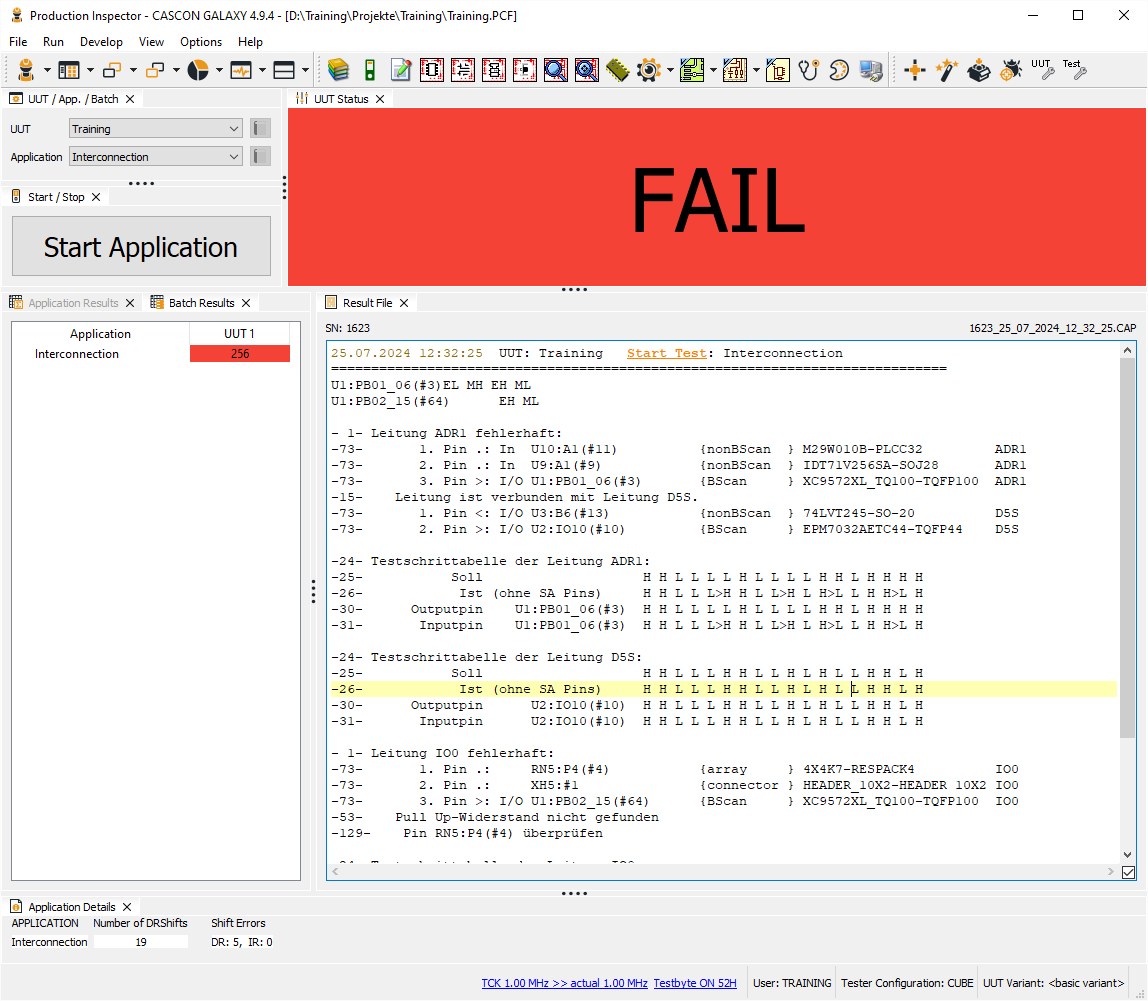Click the Testbyte ON 52H link
Screen dimensions: 1148x1001
[x=695, y=983]
